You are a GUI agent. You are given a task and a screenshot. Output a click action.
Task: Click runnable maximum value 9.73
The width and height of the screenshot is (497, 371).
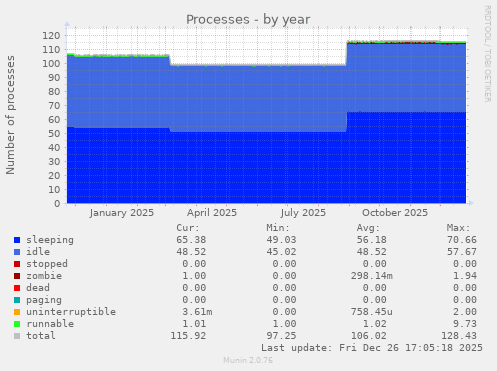(x=465, y=324)
